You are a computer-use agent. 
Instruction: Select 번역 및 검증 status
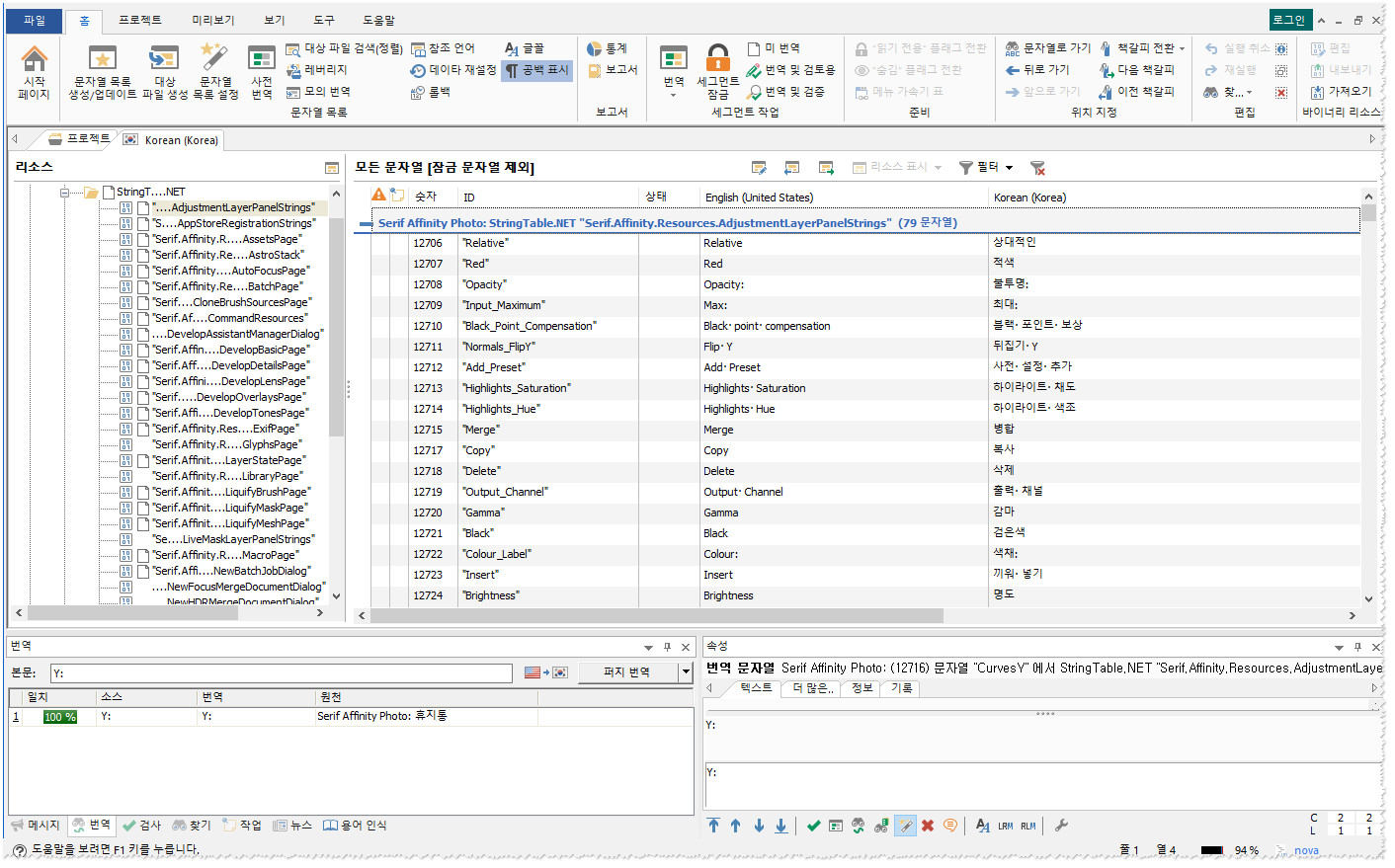tap(785, 92)
